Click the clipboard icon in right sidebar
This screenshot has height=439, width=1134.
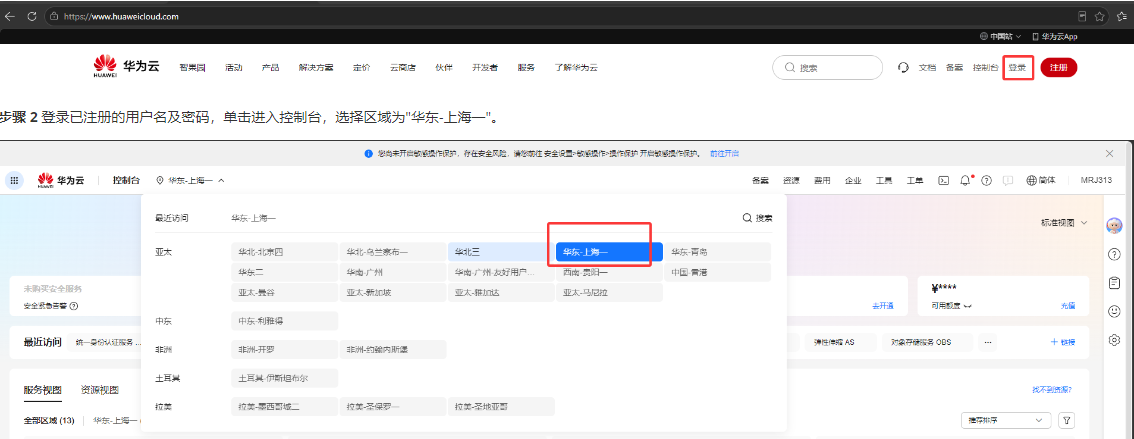1114,283
